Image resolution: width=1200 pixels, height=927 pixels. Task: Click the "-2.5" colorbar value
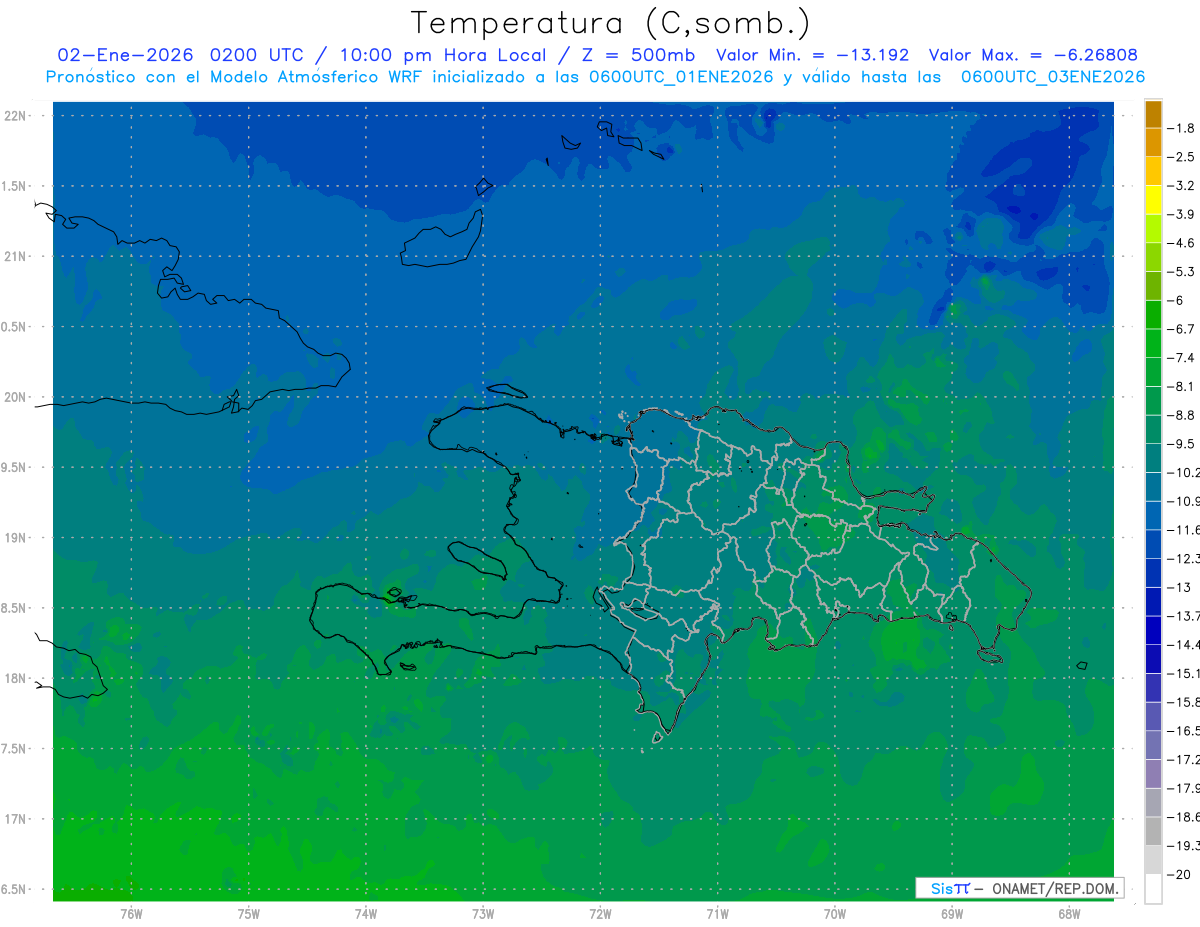point(1182,157)
